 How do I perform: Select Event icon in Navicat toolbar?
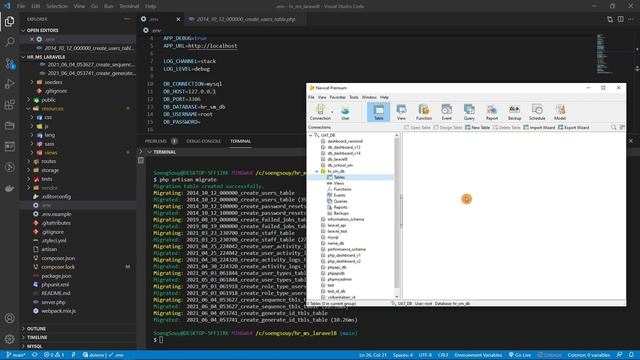(447, 112)
